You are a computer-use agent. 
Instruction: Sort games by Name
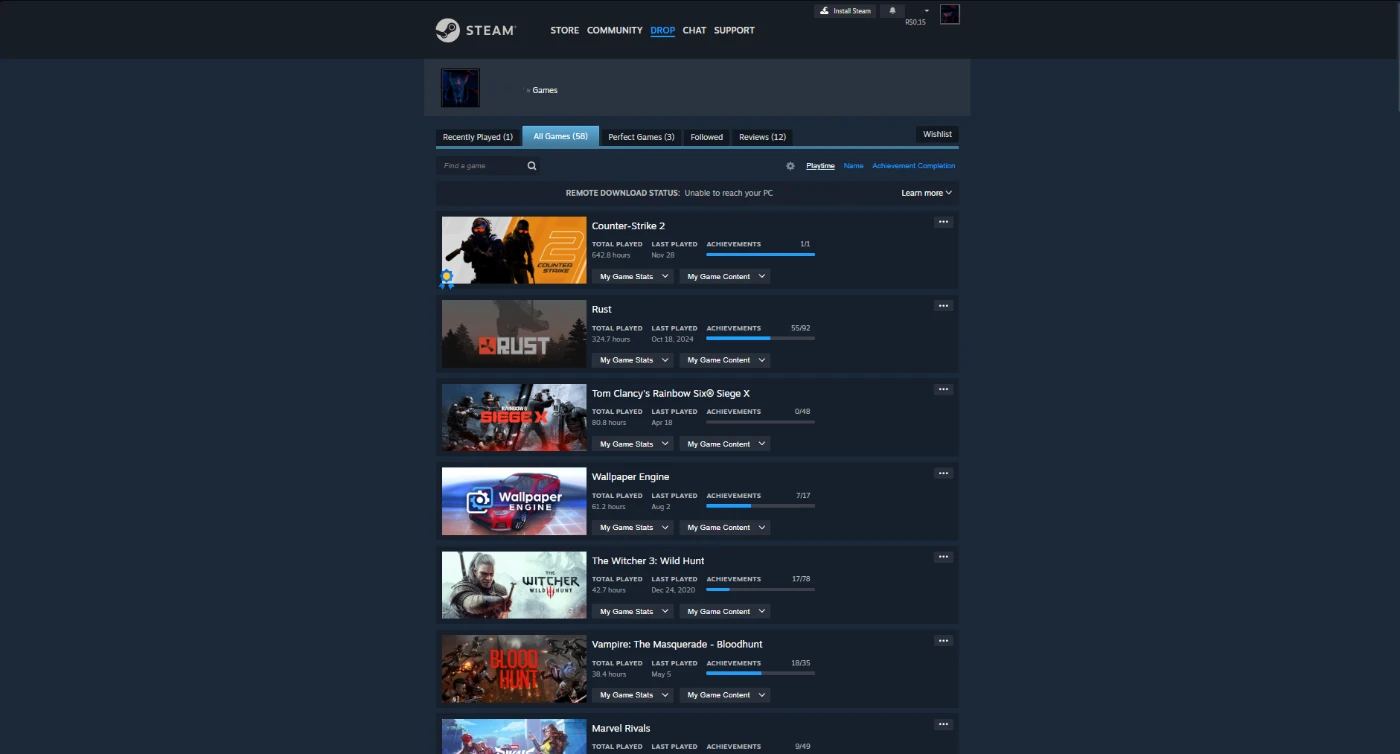pyautogui.click(x=853, y=166)
